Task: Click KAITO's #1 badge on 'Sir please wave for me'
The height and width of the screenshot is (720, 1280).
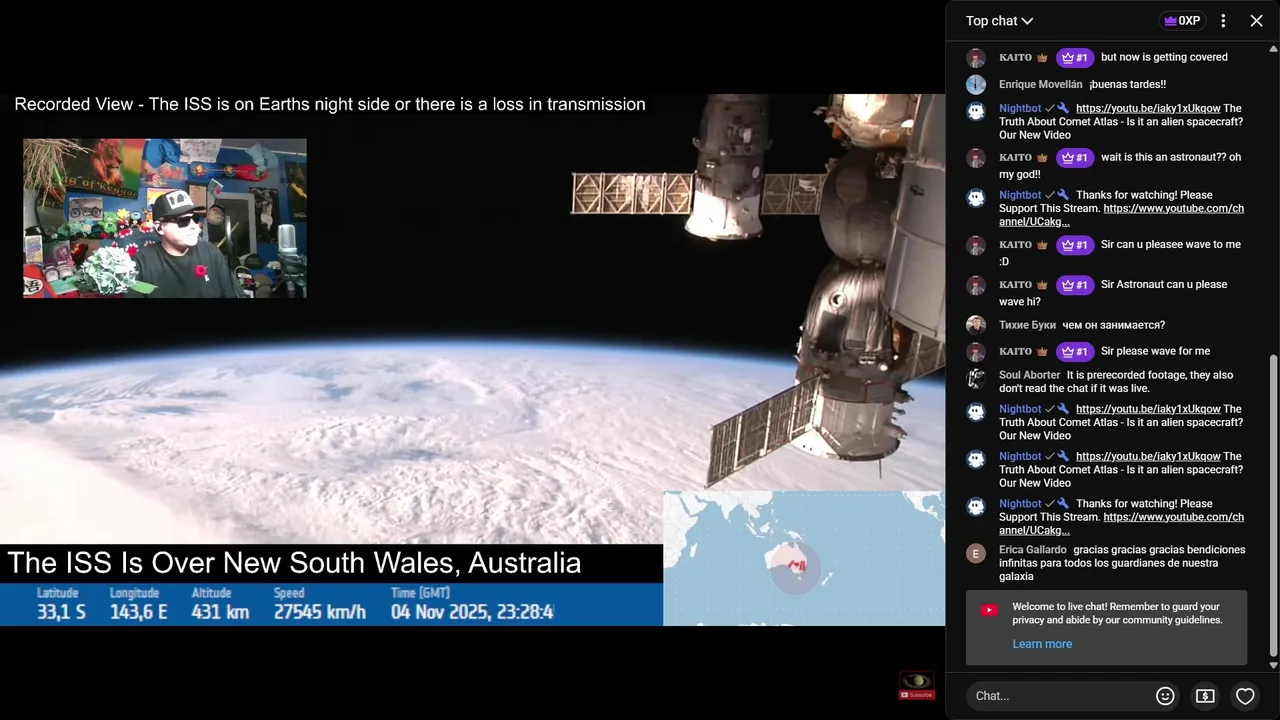Action: pyautogui.click(x=1075, y=352)
